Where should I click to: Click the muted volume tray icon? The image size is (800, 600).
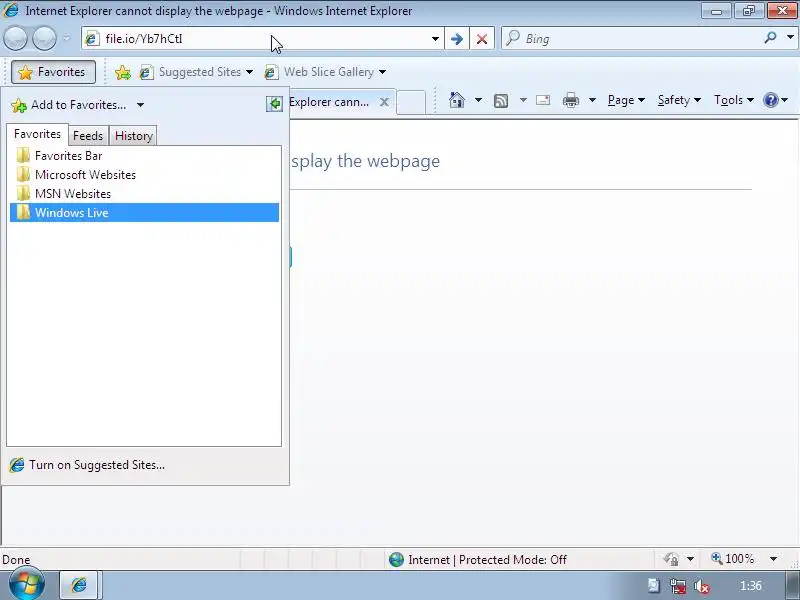click(702, 587)
